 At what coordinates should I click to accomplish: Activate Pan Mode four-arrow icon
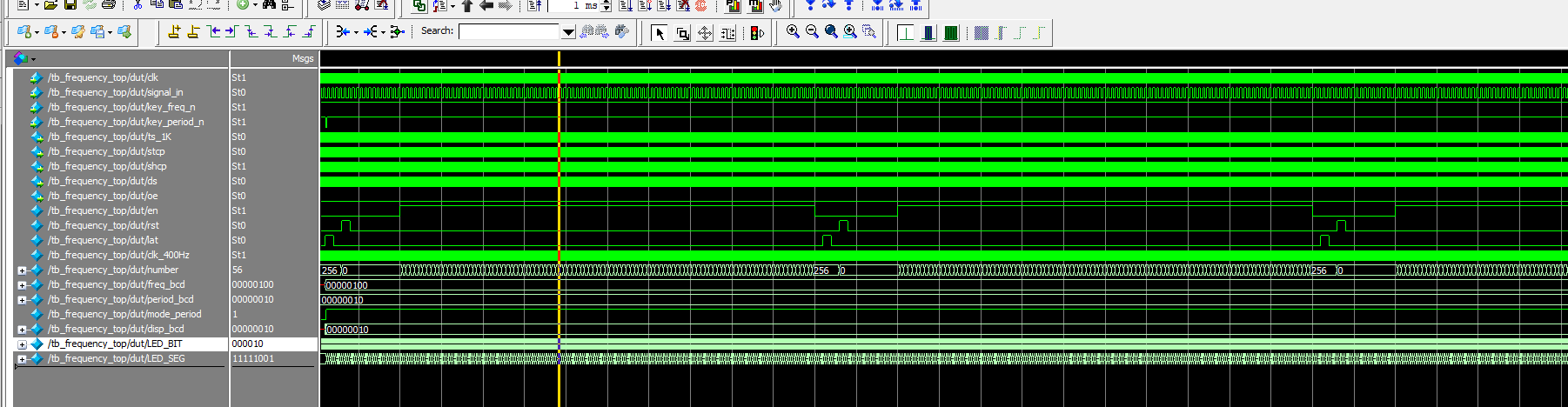click(705, 33)
